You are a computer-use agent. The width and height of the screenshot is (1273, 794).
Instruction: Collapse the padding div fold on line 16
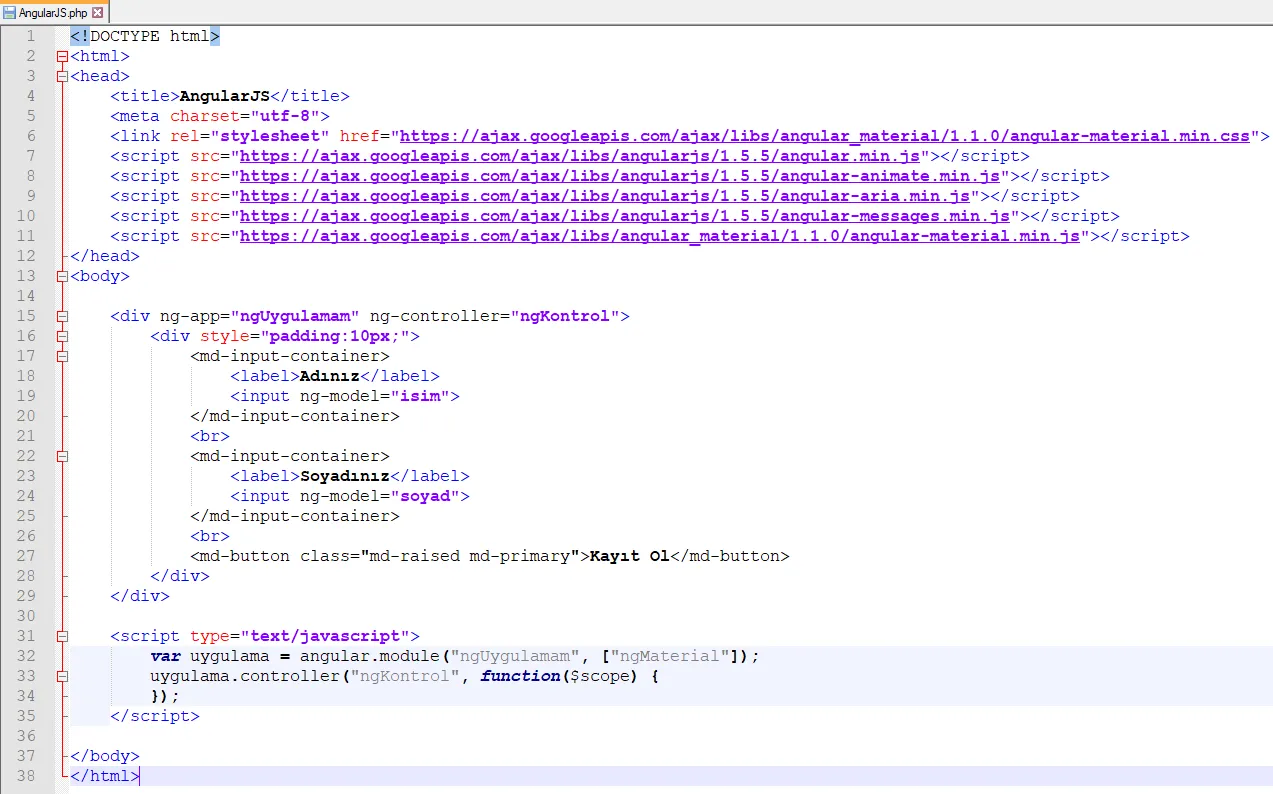tap(62, 336)
